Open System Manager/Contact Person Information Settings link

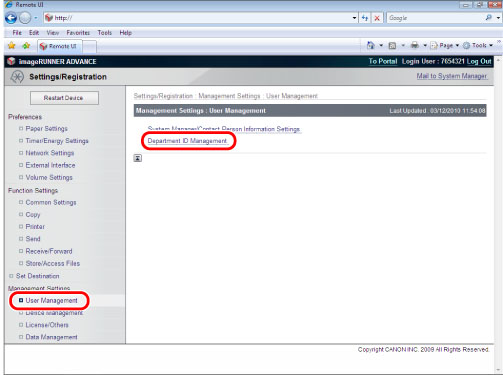pyautogui.click(x=224, y=129)
